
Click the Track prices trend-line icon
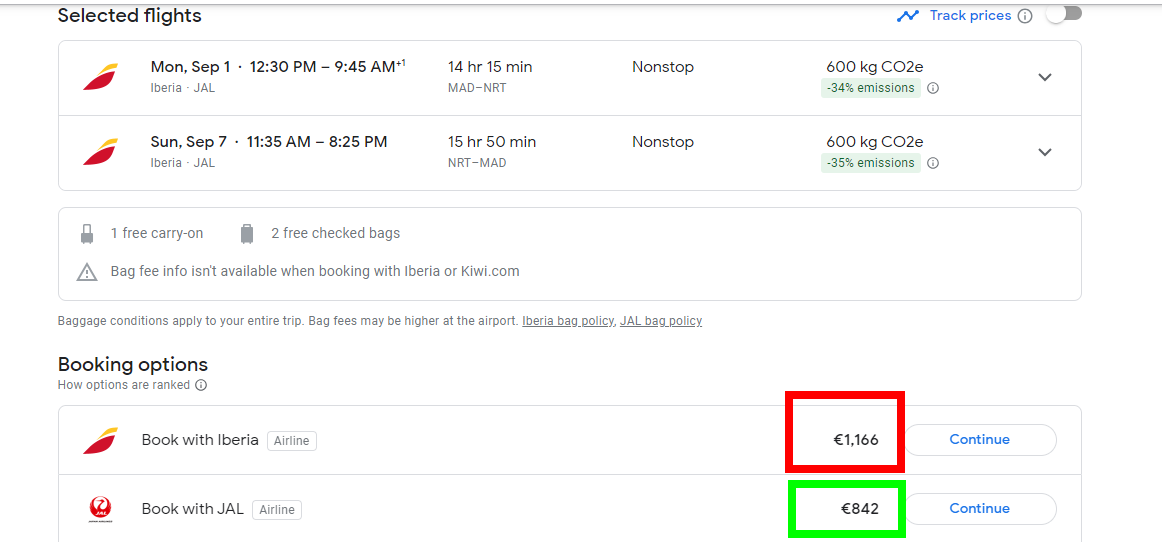point(908,16)
